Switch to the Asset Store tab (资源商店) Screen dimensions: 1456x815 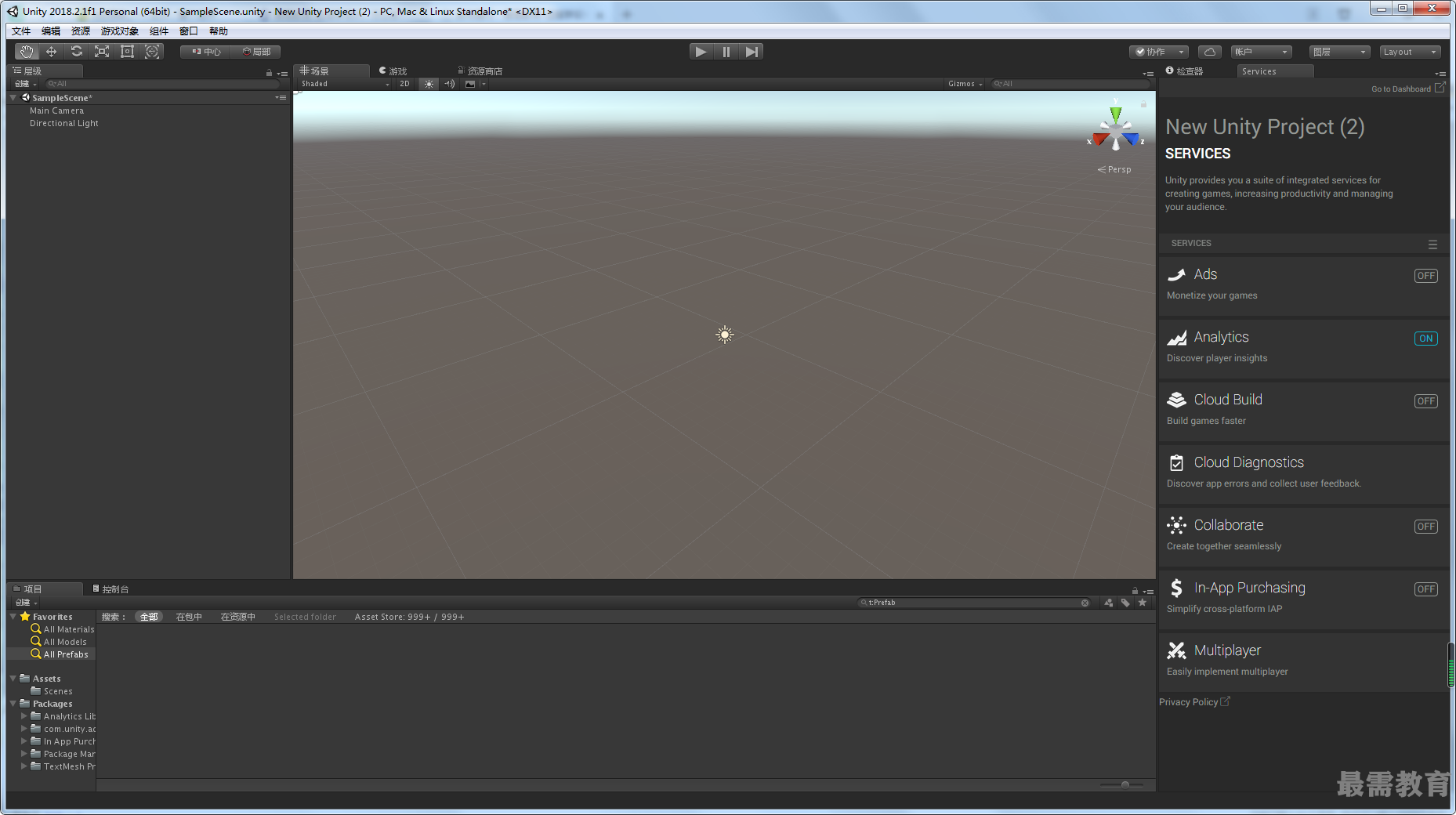[480, 71]
